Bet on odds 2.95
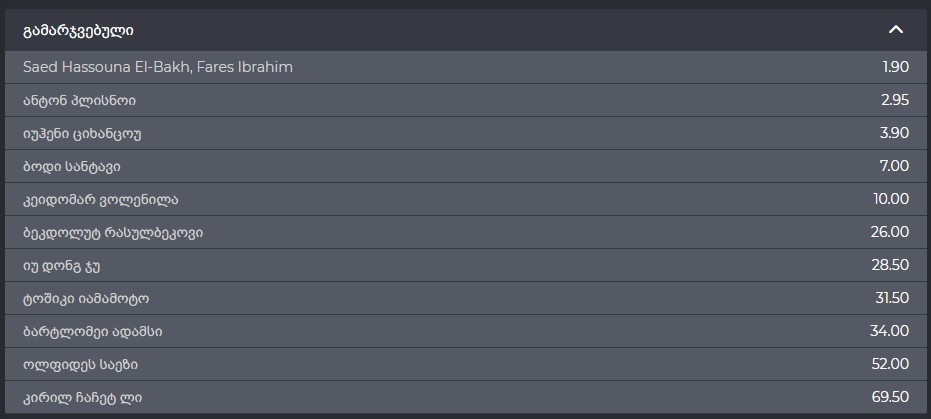Screen dimensions: 931x419 point(894,100)
